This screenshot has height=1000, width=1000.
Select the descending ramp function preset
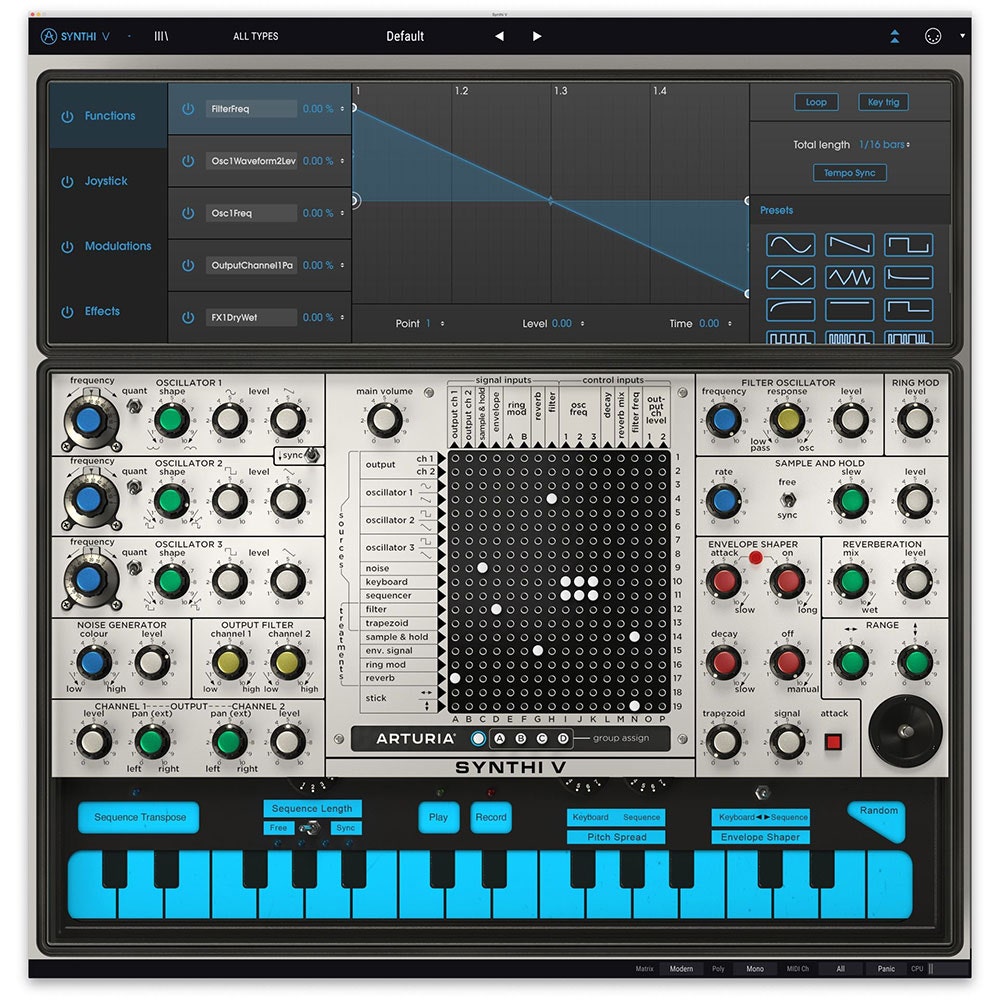click(x=849, y=245)
